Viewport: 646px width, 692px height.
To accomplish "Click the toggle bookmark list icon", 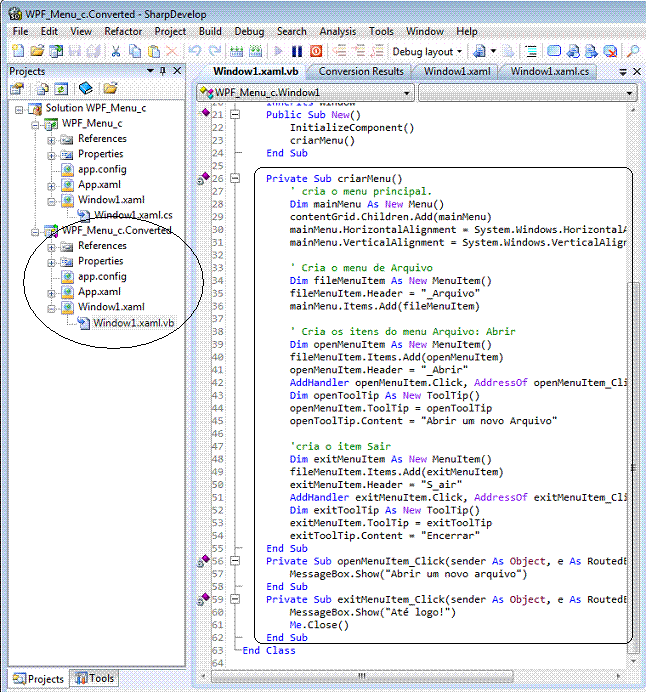I will pos(531,51).
